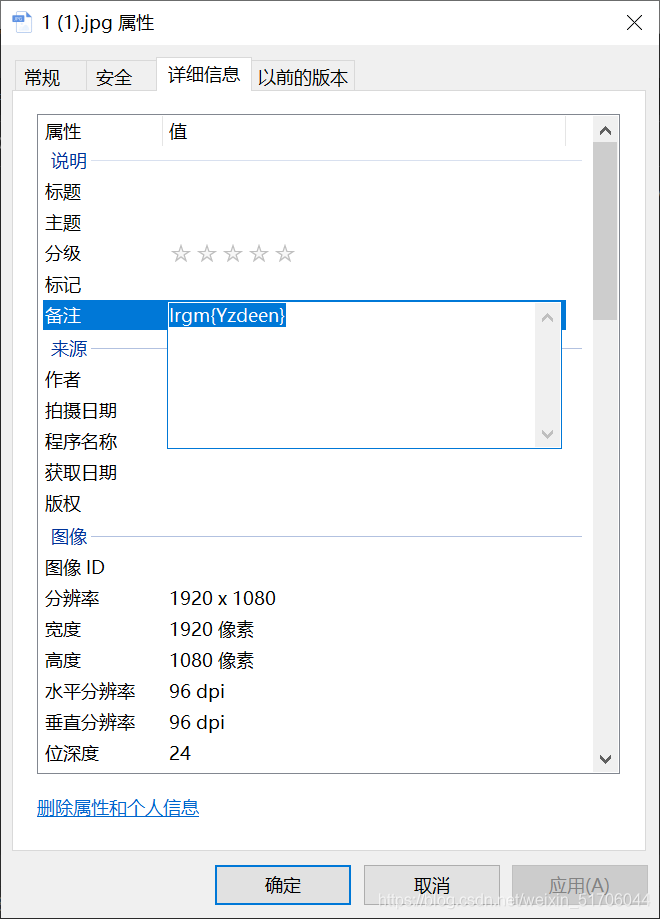Set rating to three stars

point(233,254)
